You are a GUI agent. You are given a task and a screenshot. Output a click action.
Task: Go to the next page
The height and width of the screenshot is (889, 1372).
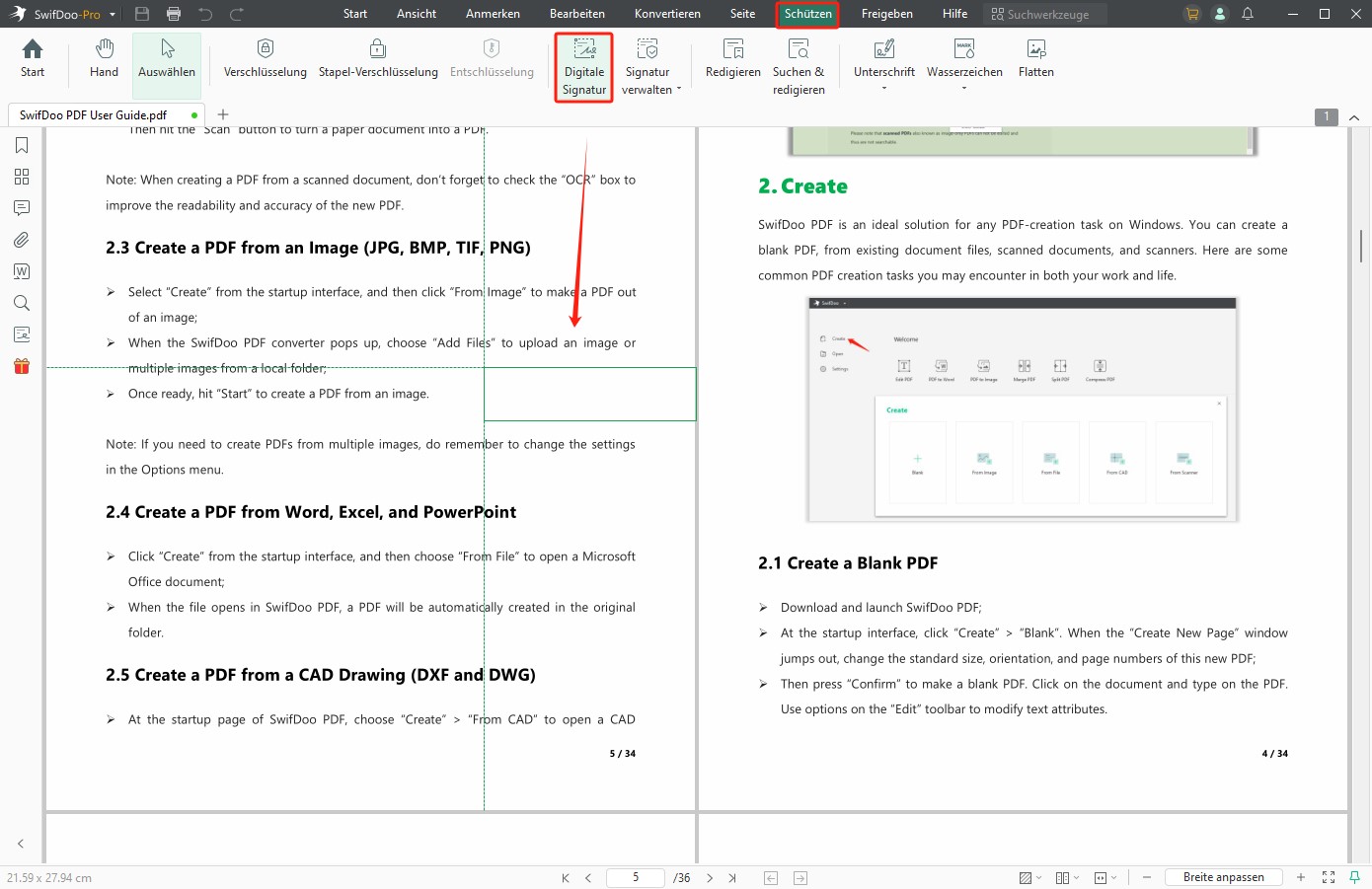tap(710, 877)
